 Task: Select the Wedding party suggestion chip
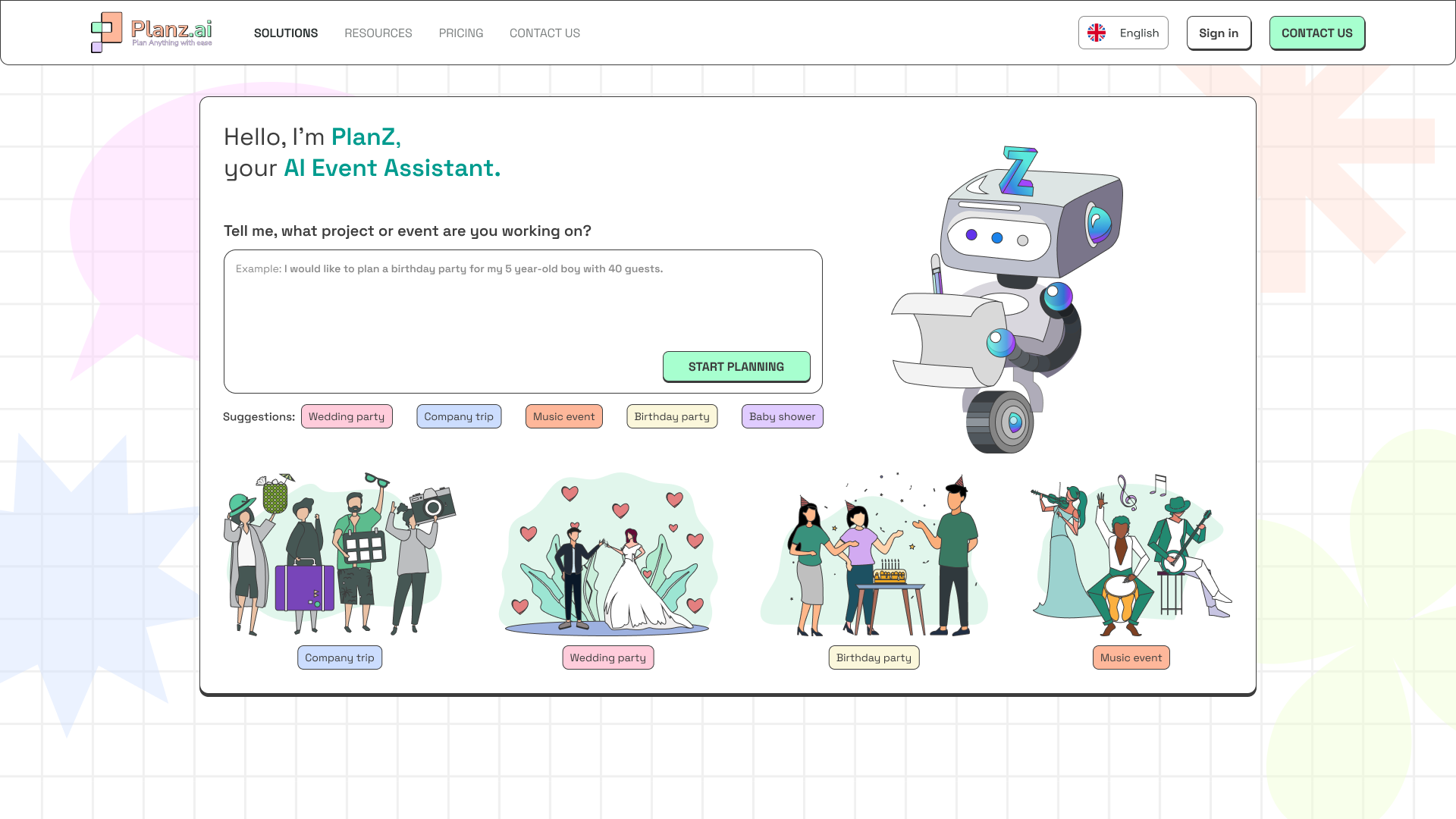tap(347, 416)
